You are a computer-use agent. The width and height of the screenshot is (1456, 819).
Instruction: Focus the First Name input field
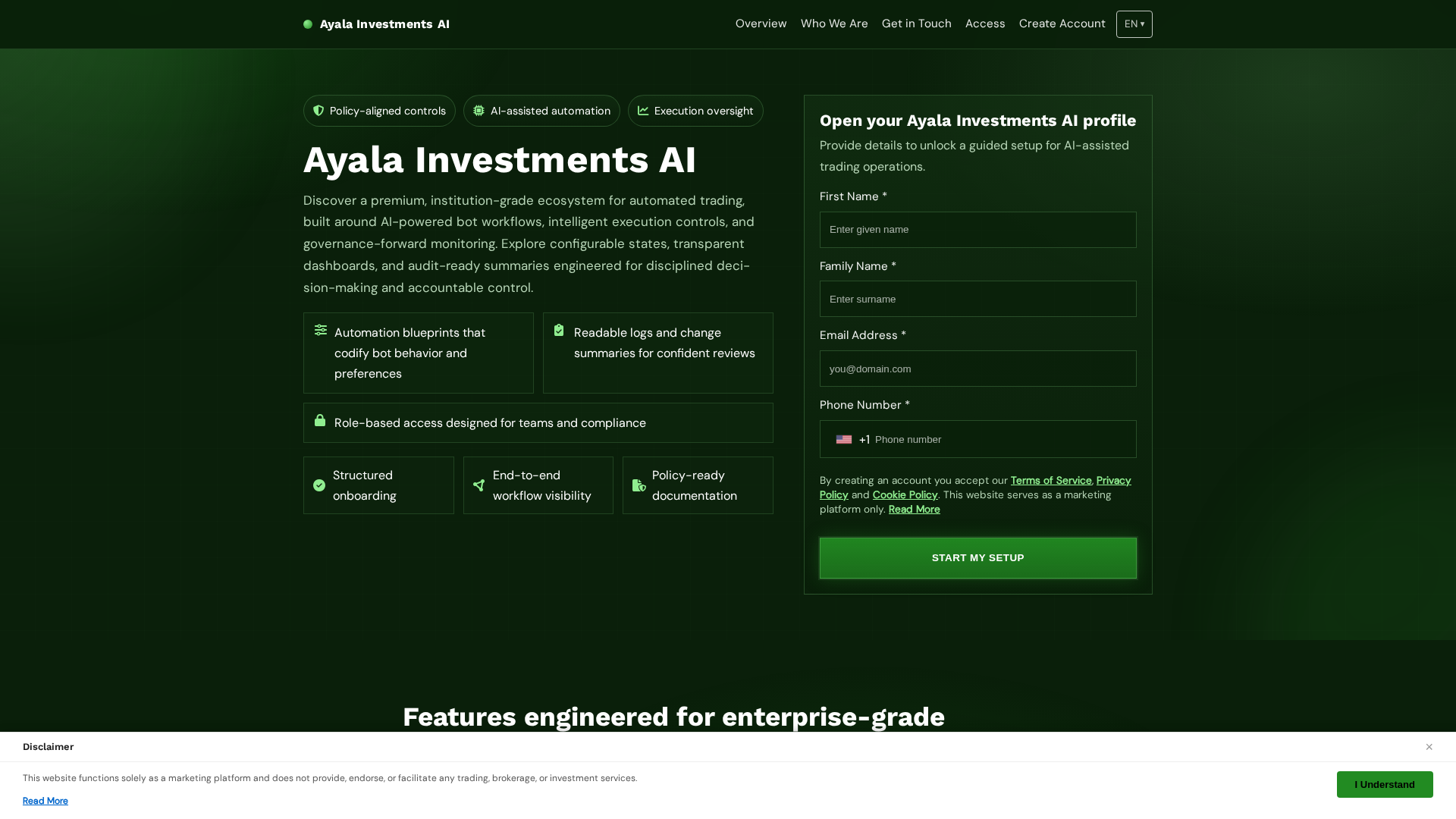978,230
